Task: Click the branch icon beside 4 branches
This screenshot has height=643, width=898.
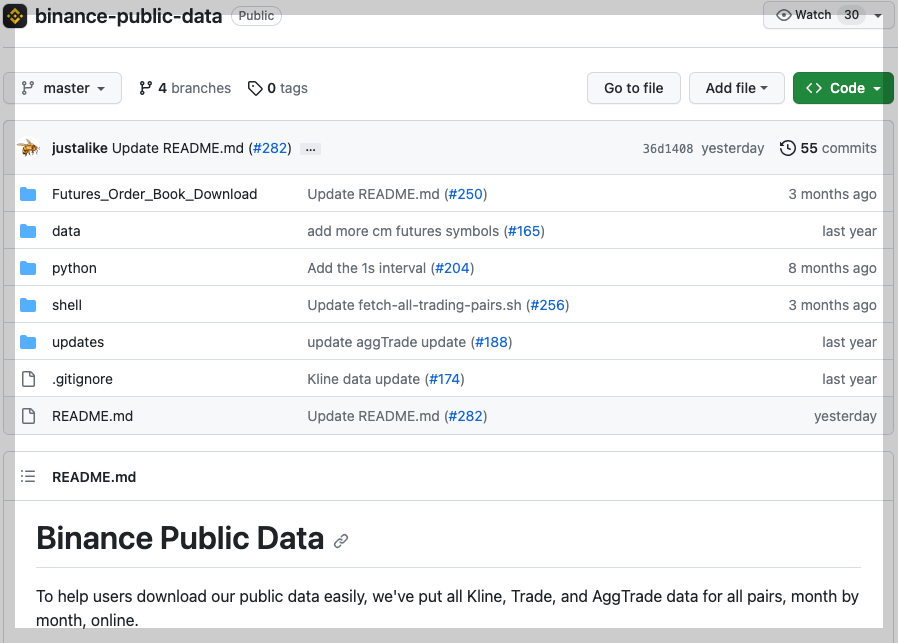Action: [145, 88]
